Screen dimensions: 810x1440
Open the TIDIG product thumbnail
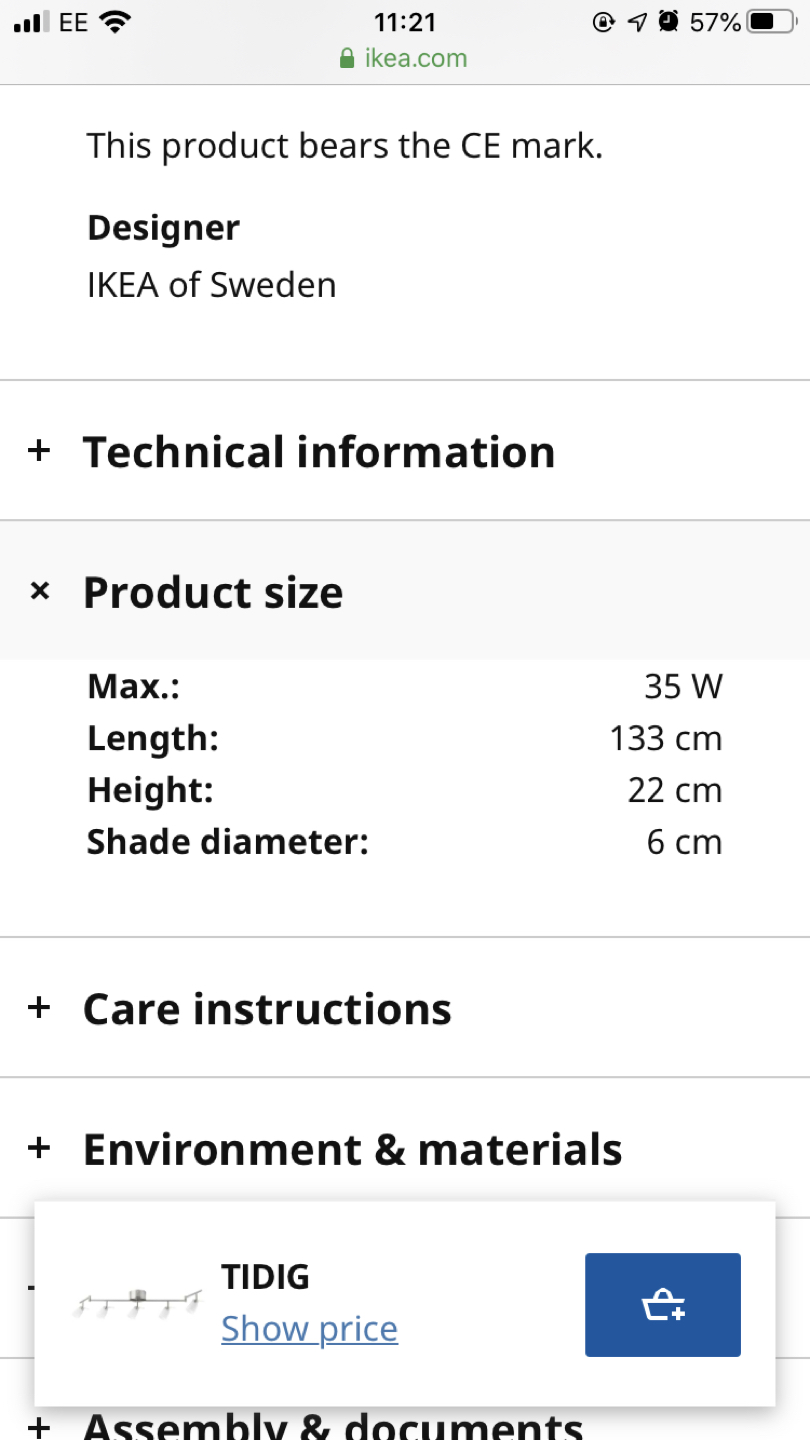[x=137, y=1303]
